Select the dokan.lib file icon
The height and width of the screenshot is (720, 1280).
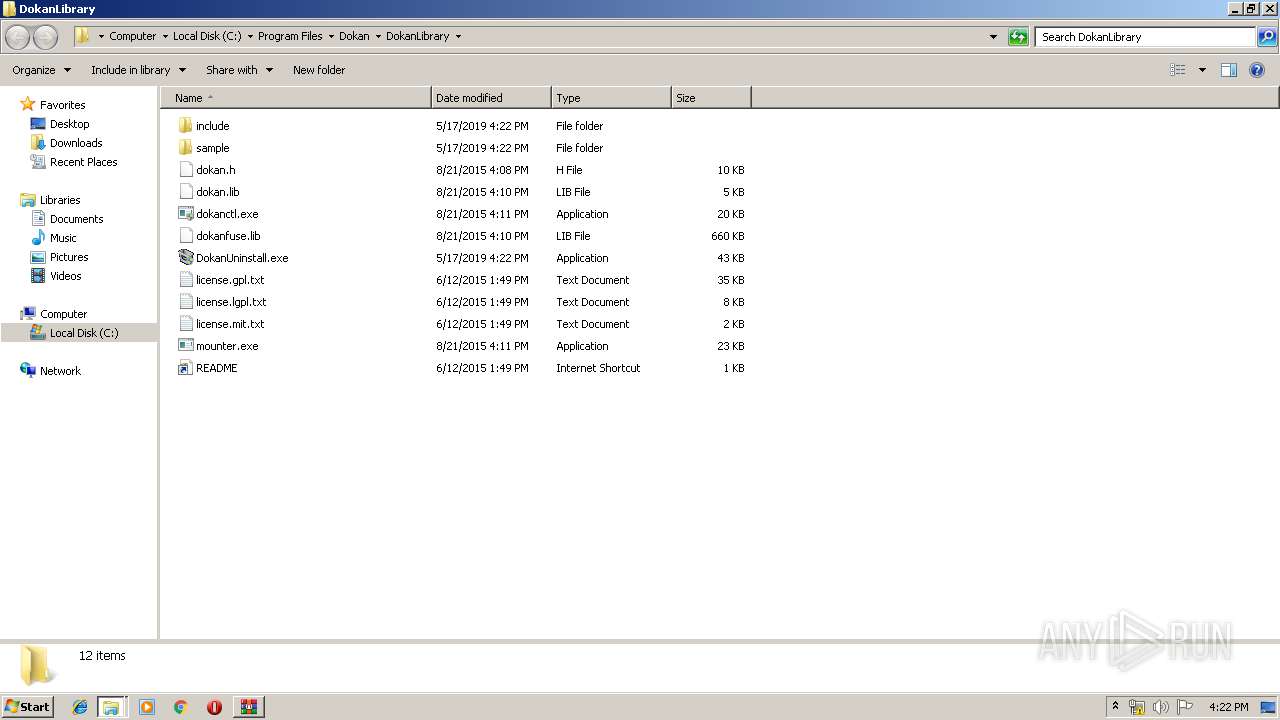coord(185,192)
